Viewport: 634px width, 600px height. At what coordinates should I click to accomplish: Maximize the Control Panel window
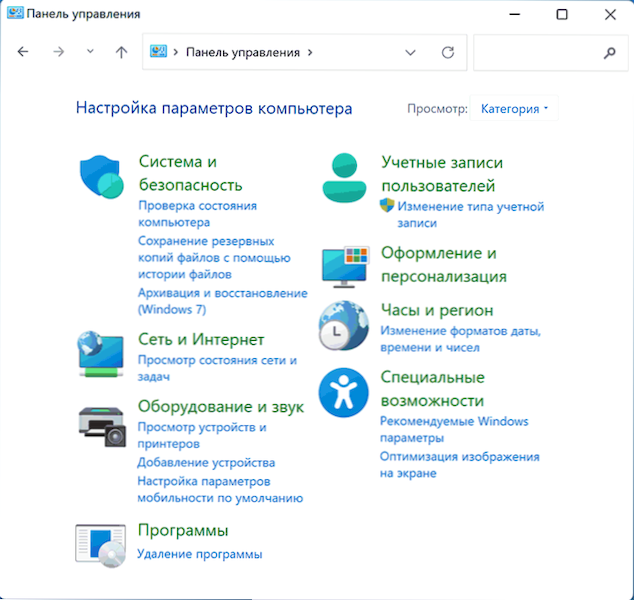(562, 14)
